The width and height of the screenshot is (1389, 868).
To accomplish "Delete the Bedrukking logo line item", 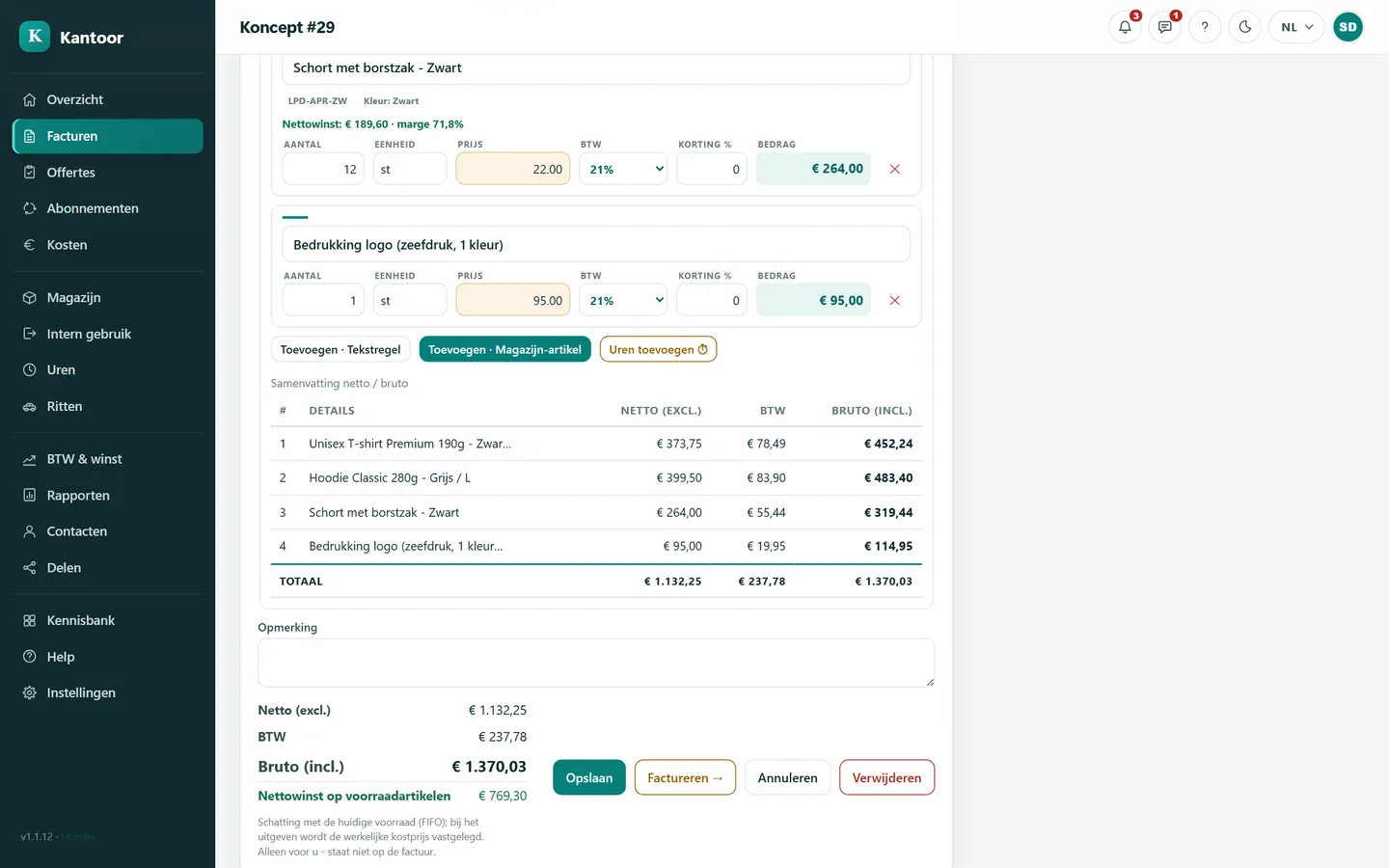I will (894, 300).
